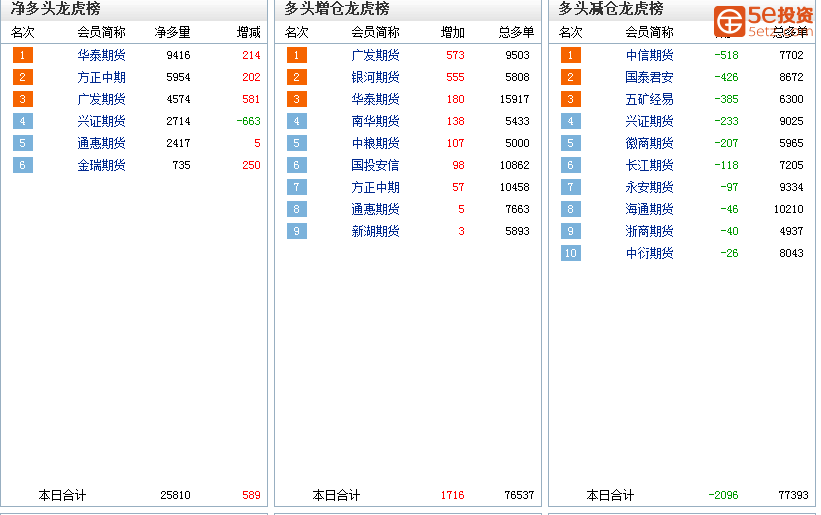The image size is (821, 515).
Task: Open 五矿经易 member link
Action: (649, 99)
